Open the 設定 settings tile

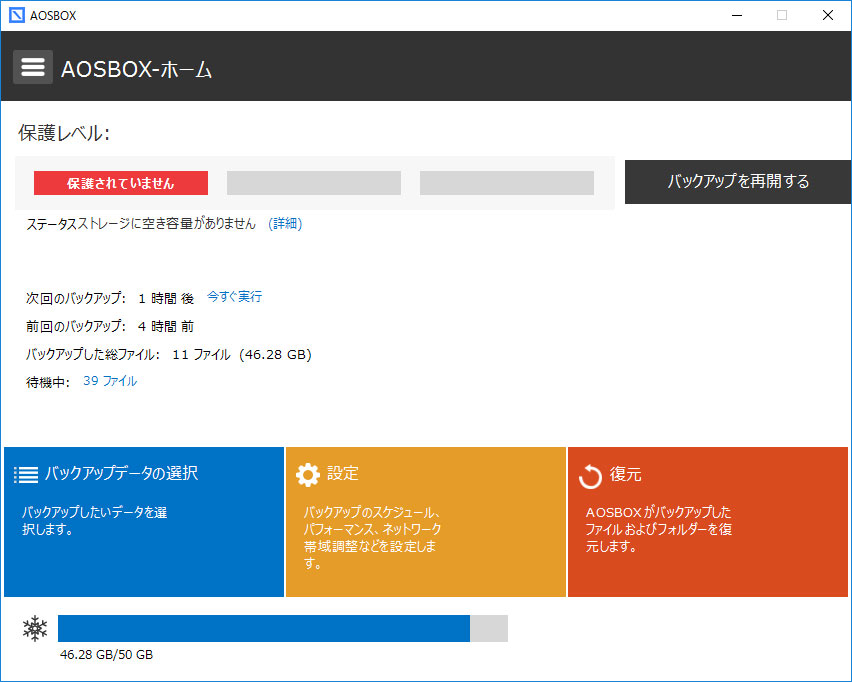click(x=425, y=522)
